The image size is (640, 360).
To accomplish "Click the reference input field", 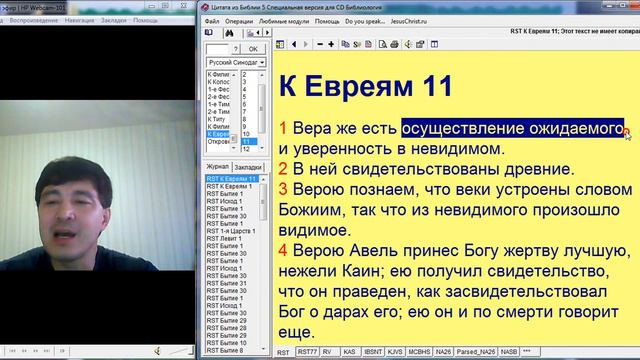I will point(218,49).
